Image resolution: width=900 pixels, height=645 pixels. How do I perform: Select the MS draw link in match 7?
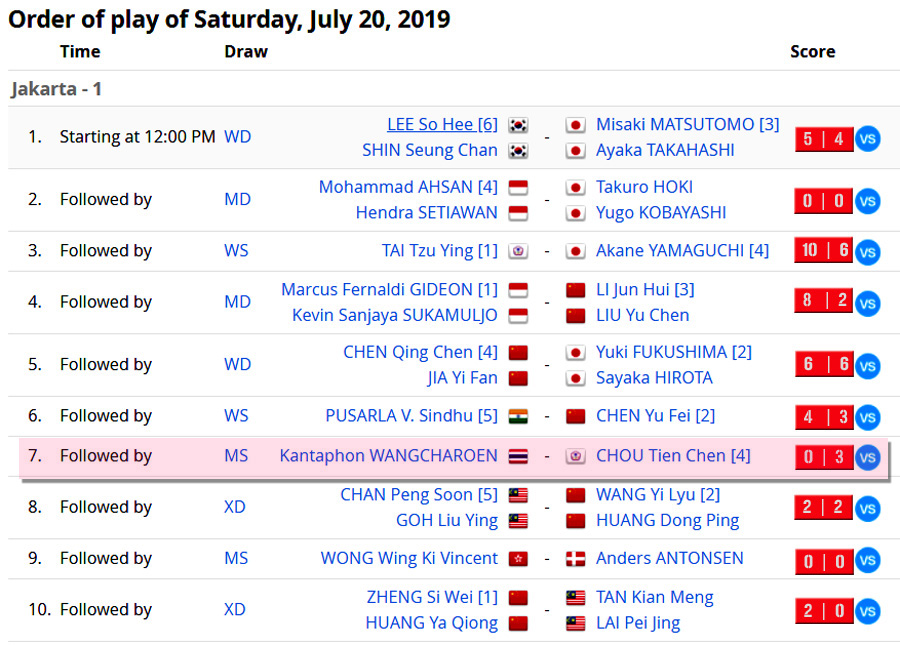pos(236,456)
